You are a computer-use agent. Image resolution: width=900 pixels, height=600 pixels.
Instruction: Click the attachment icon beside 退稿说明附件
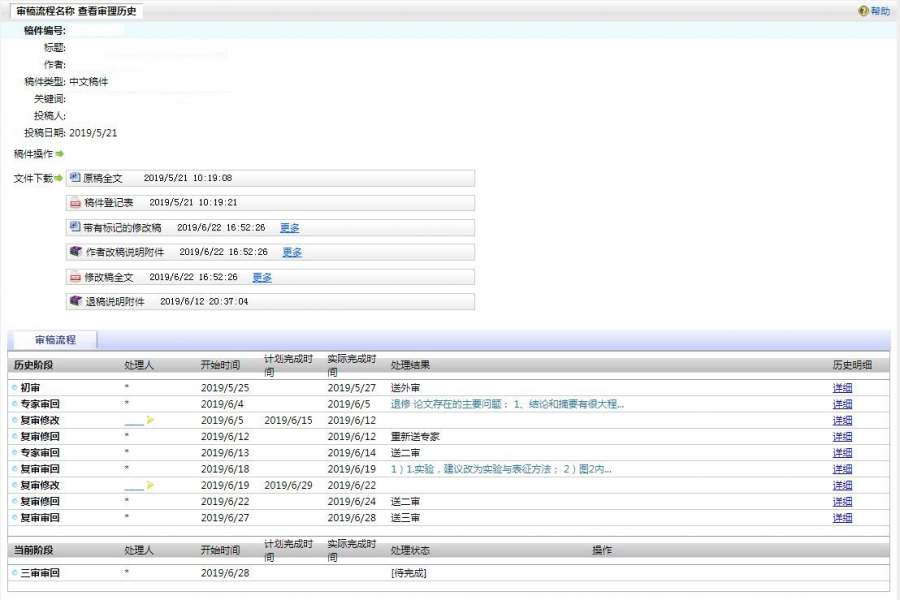(75, 301)
